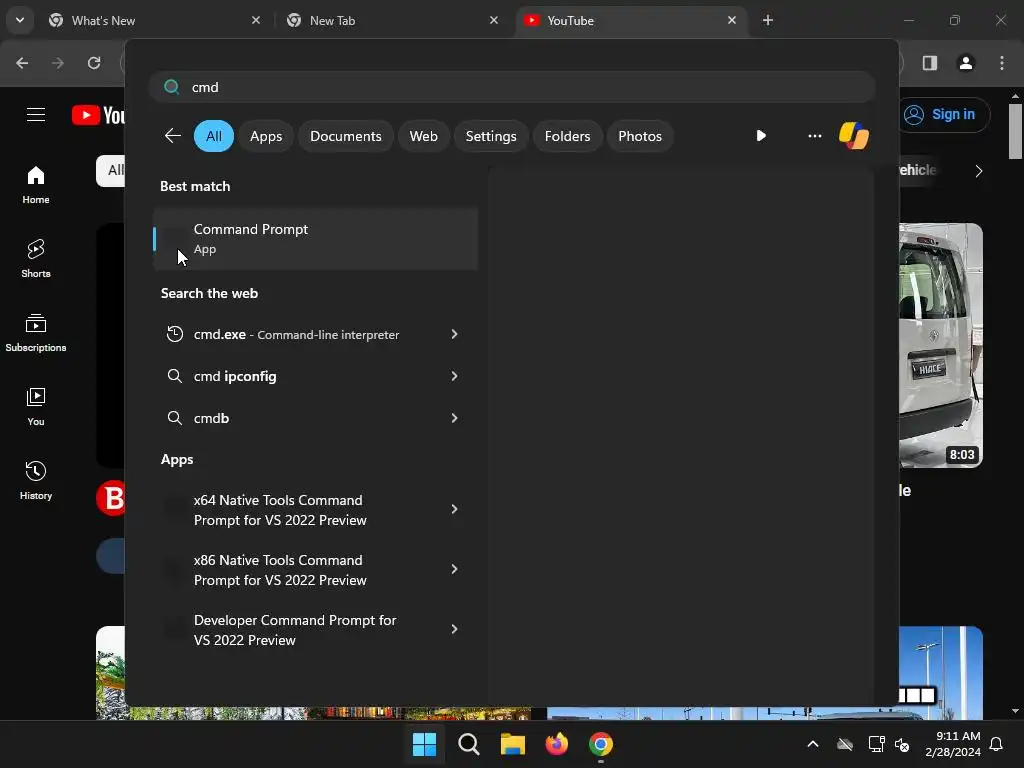Reload the YouTube page

pyautogui.click(x=94, y=63)
